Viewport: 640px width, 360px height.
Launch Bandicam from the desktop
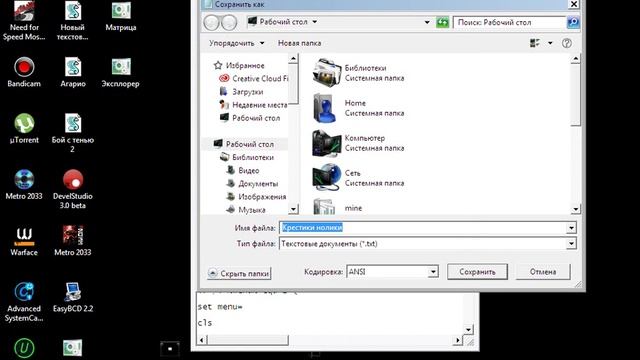pyautogui.click(x=24, y=72)
